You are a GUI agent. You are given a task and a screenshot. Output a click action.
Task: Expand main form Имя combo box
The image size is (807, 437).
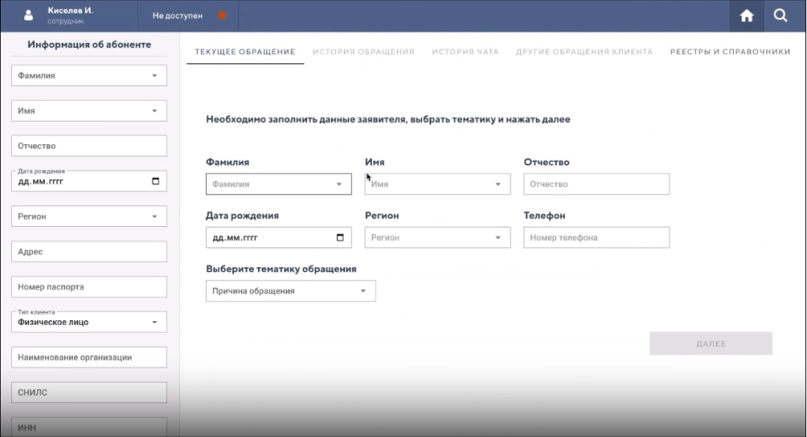tap(437, 184)
